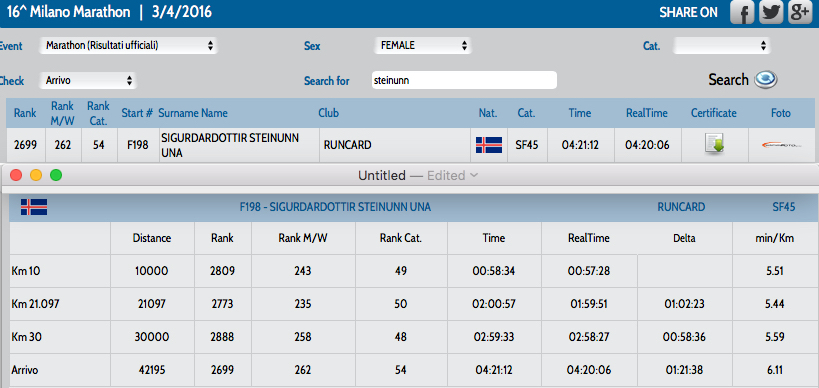The width and height of the screenshot is (819, 388).
Task: Open the runner's Foto logo
Action: click(781, 145)
